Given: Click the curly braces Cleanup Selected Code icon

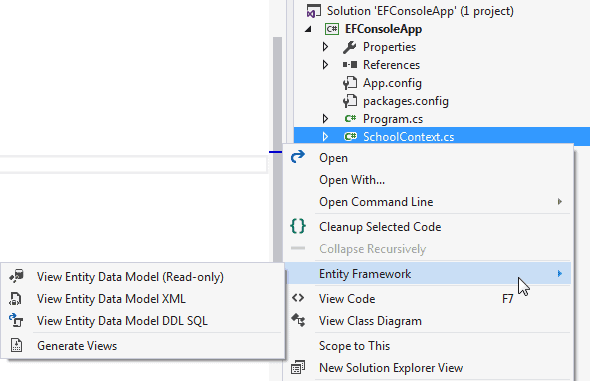Looking at the screenshot, I should 298,226.
